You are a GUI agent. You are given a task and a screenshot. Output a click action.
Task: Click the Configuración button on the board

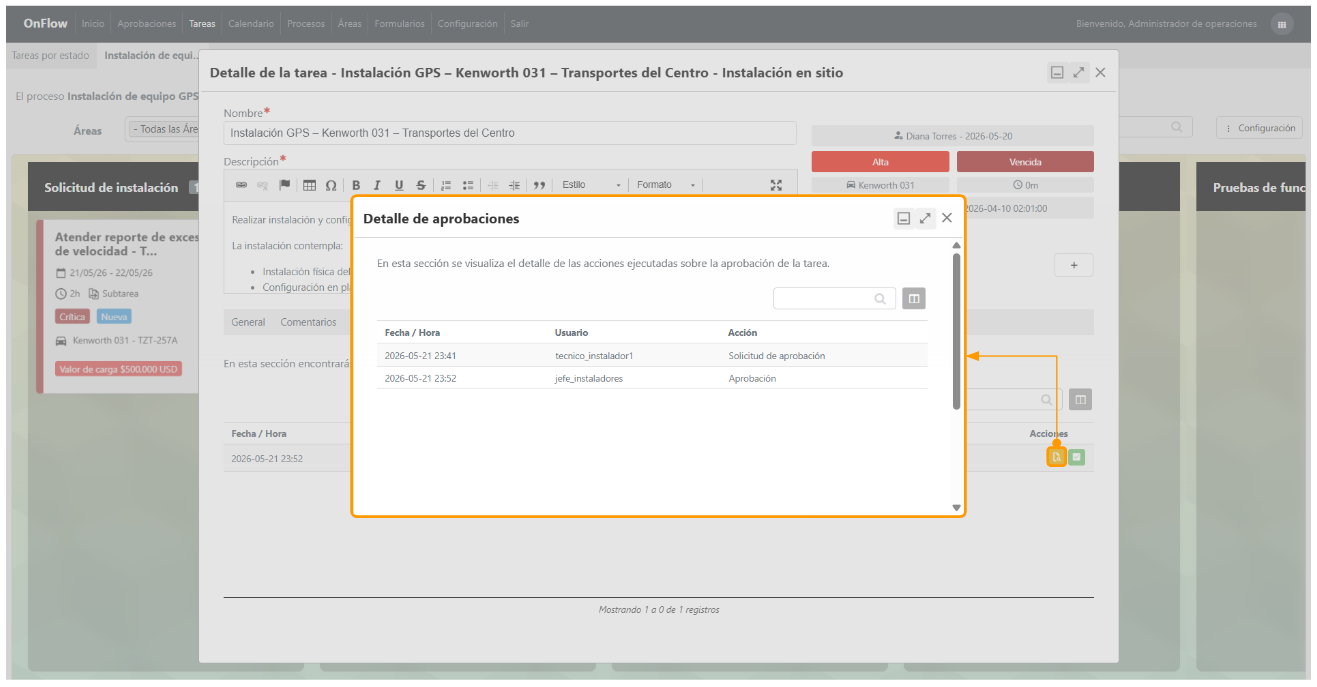[x=1260, y=128]
